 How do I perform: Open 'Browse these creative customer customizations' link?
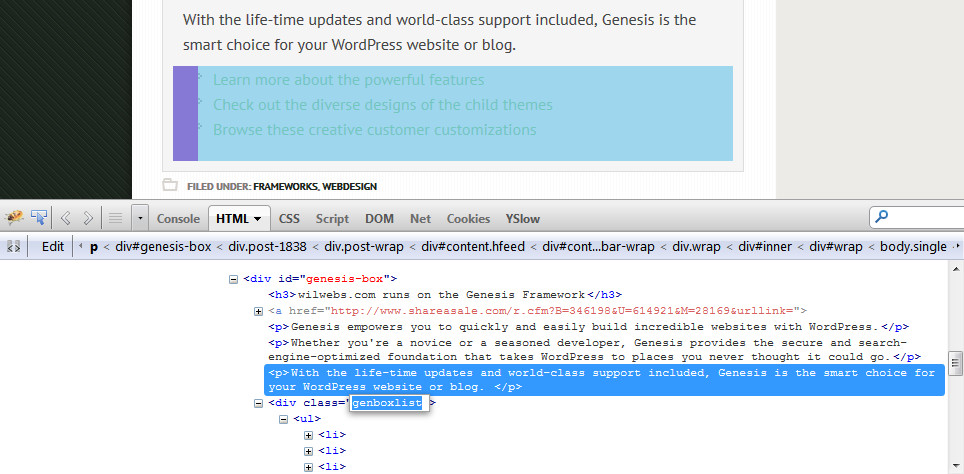pos(374,130)
